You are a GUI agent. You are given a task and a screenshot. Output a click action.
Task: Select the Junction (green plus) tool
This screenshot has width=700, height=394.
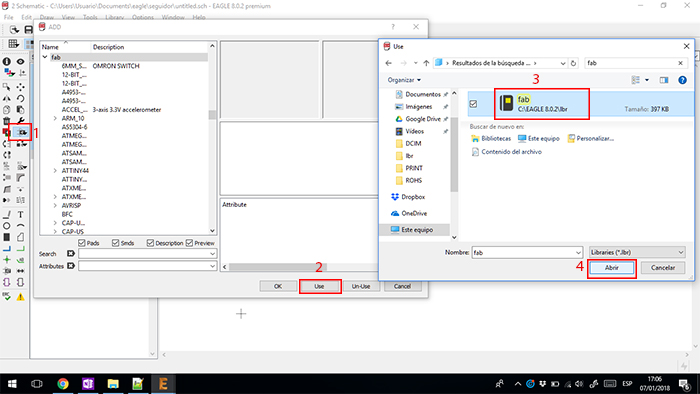click(x=7, y=260)
